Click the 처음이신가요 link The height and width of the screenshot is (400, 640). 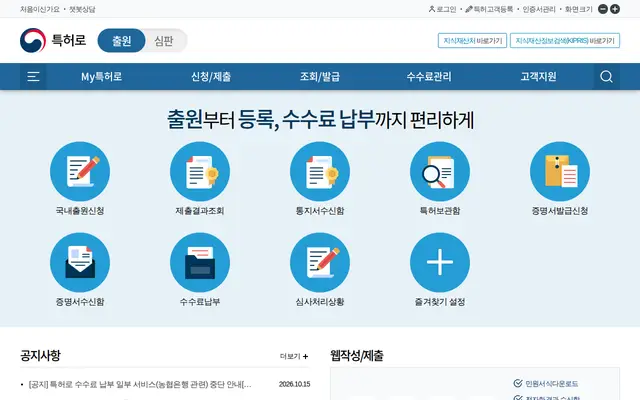[x=40, y=9]
